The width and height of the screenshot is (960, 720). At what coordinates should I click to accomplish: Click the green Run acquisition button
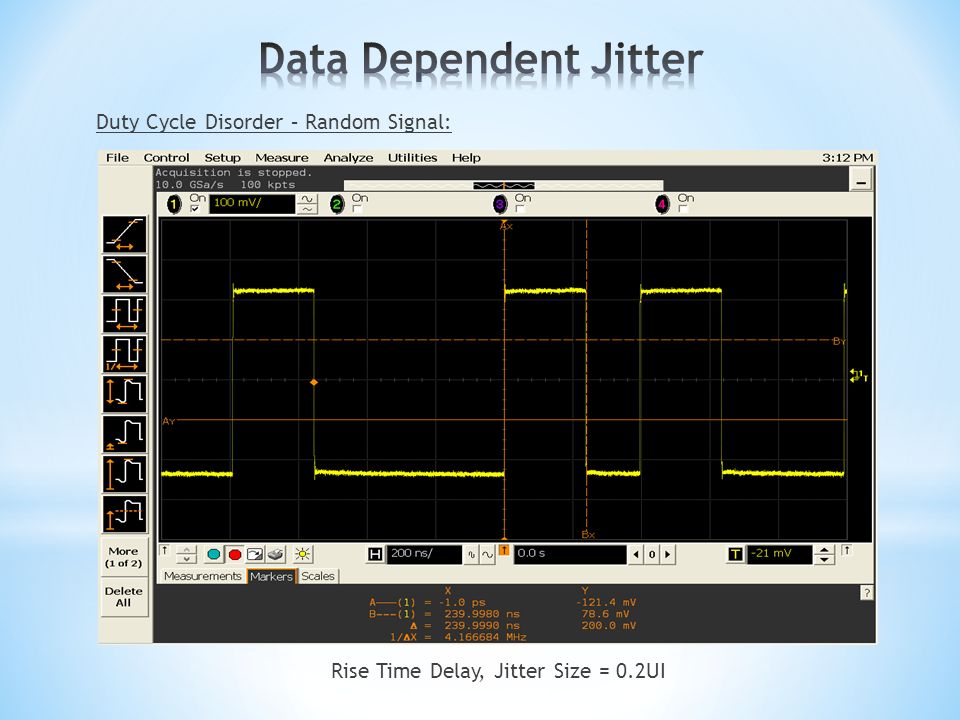214,554
